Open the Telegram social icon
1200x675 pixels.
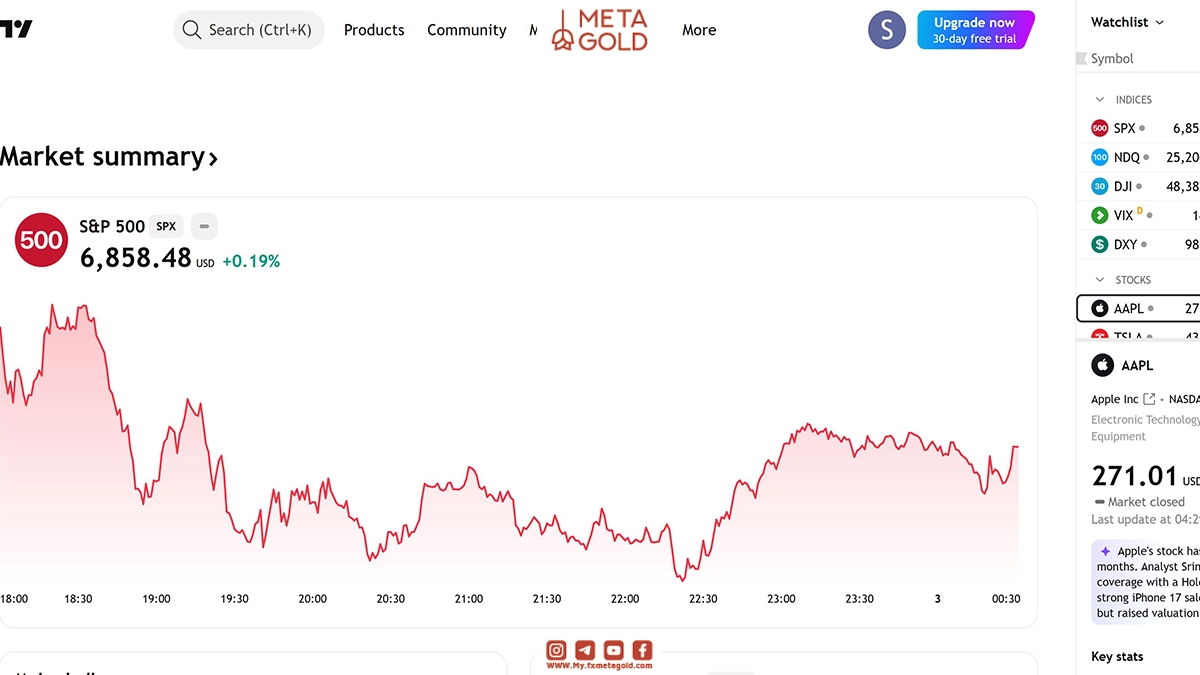click(585, 650)
